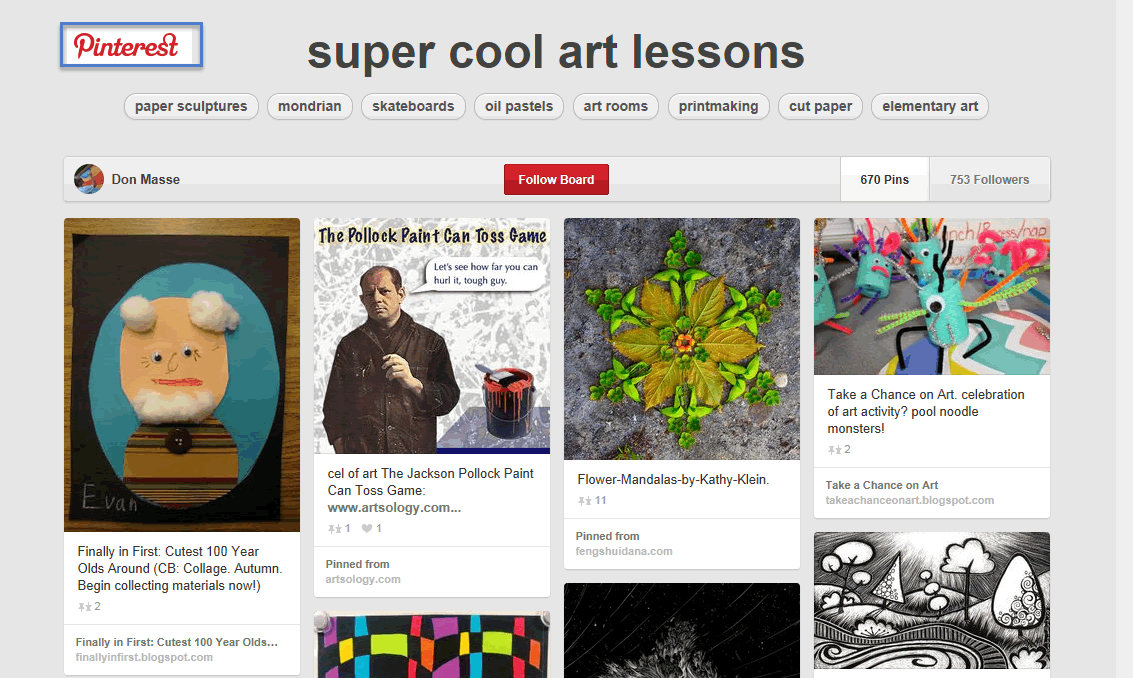Click Don Masse's profile avatar
1133x678 pixels.
[x=88, y=179]
